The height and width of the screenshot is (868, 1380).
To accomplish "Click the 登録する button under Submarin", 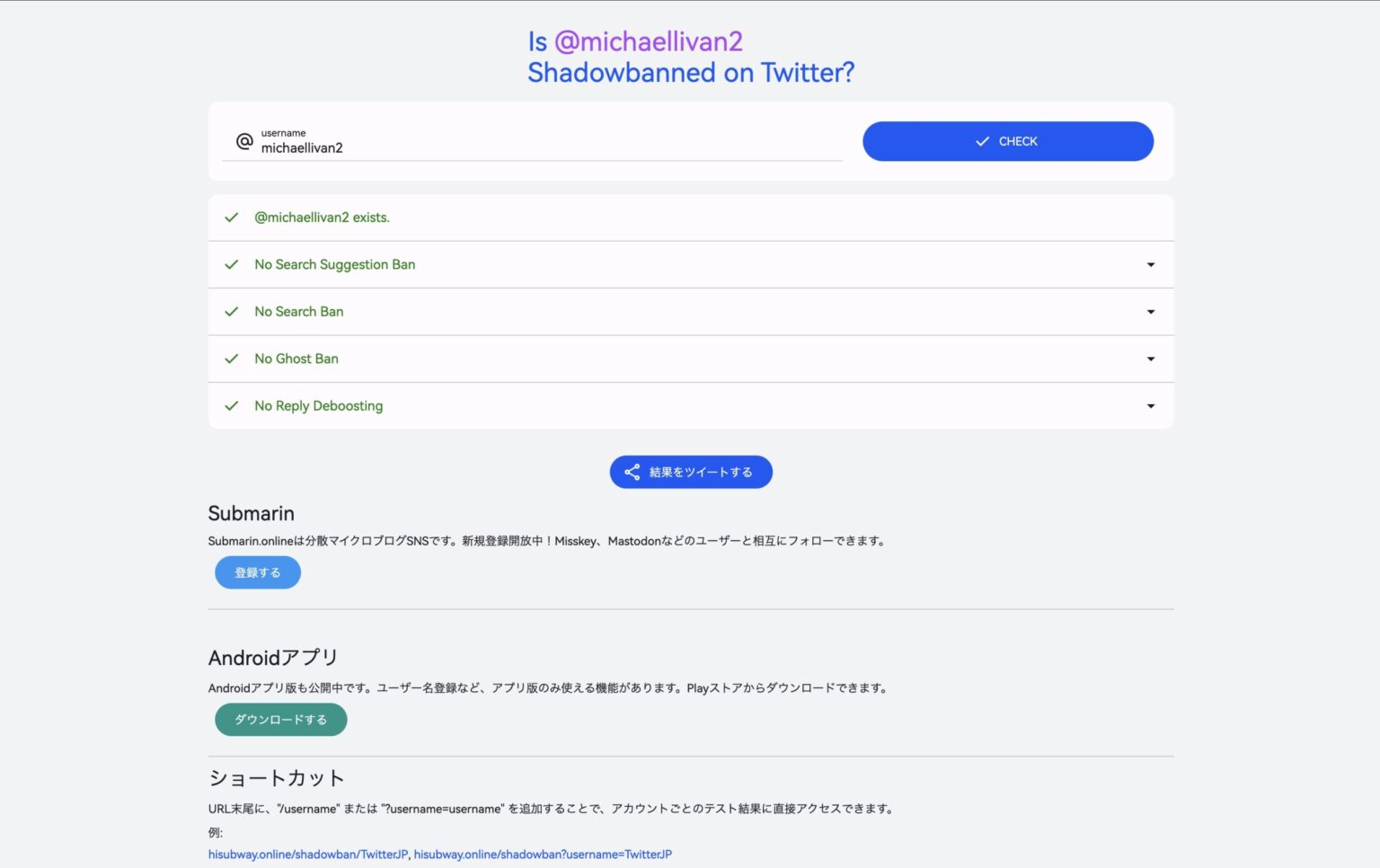I will pyautogui.click(x=257, y=572).
